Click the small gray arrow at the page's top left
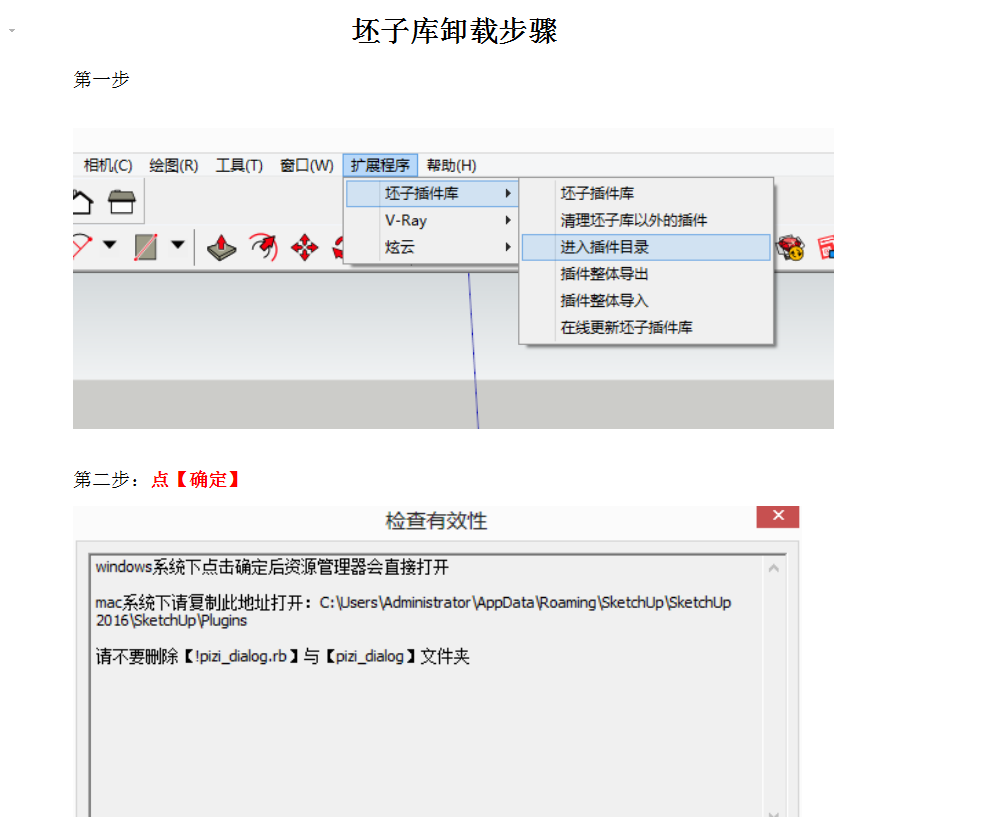The width and height of the screenshot is (992, 817). click(x=12, y=30)
